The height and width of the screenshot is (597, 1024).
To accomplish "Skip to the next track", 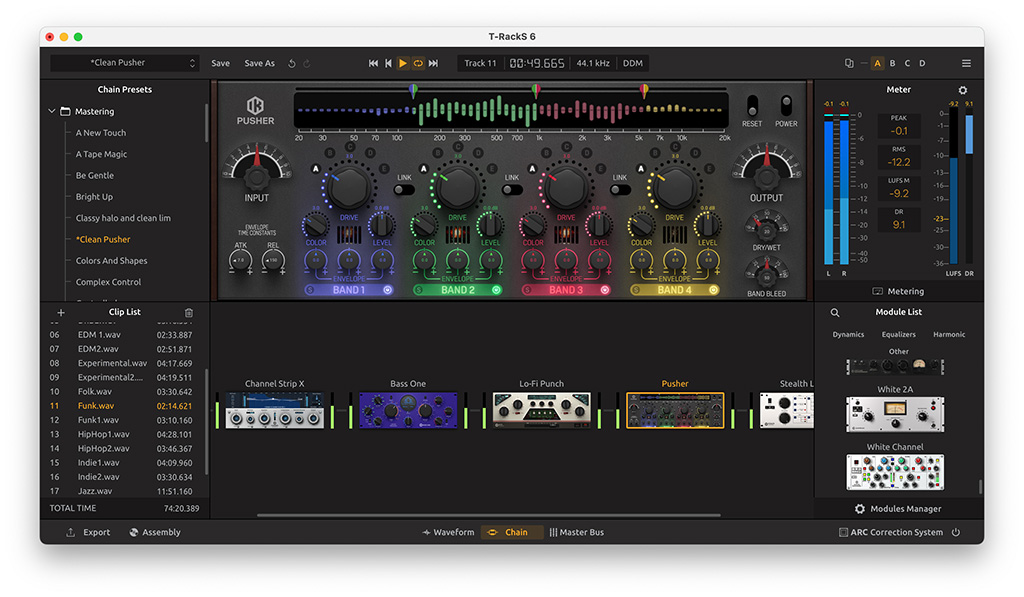I will [433, 63].
